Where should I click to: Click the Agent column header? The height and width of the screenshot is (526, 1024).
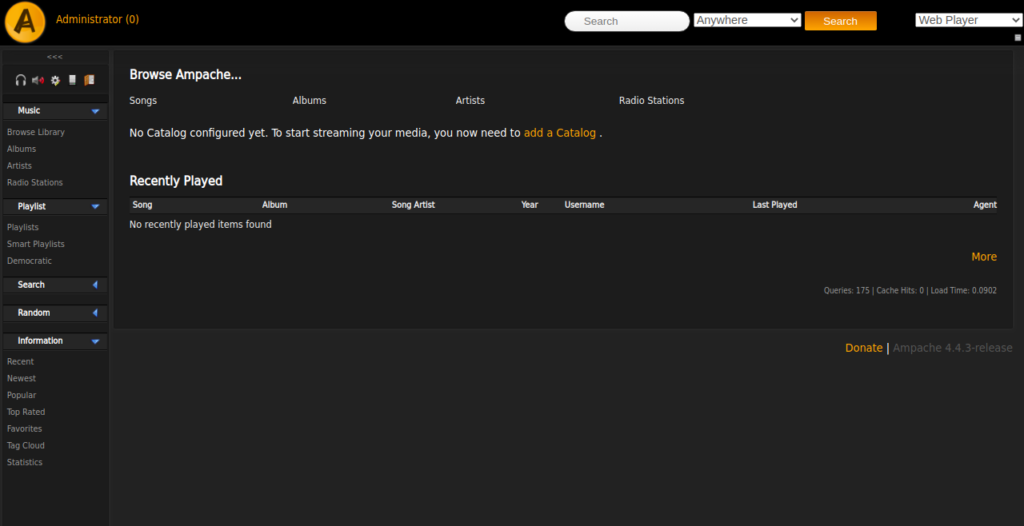985,205
